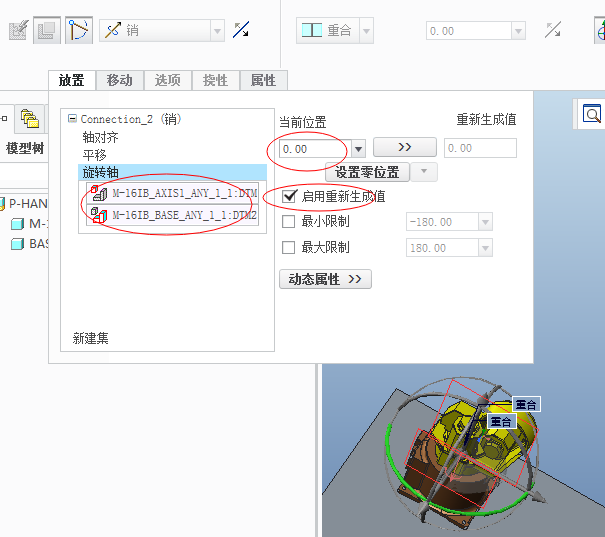Click the greyed offset flip arrows icon
The height and width of the screenshot is (537, 605).
click(553, 30)
